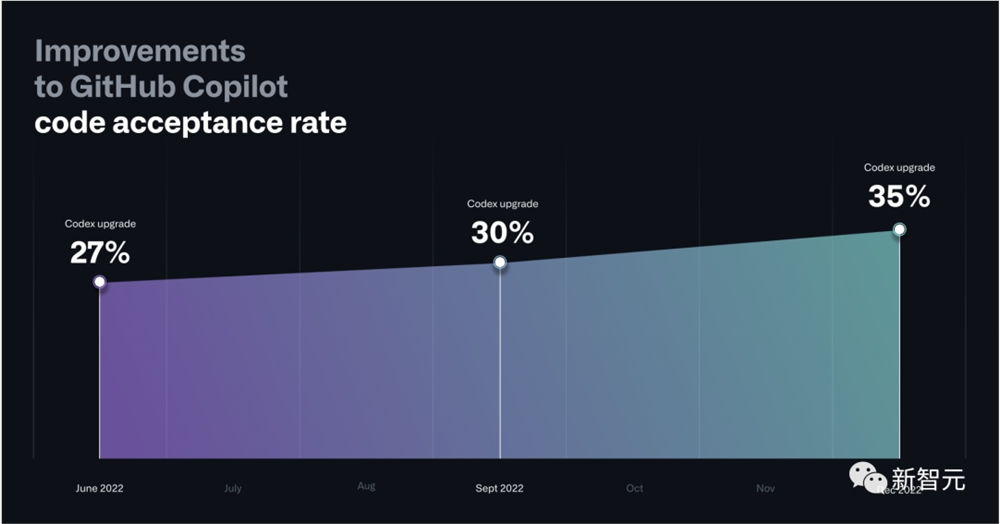This screenshot has width=1000, height=524.
Task: Click the 27% data point marker
Action: pos(99,282)
